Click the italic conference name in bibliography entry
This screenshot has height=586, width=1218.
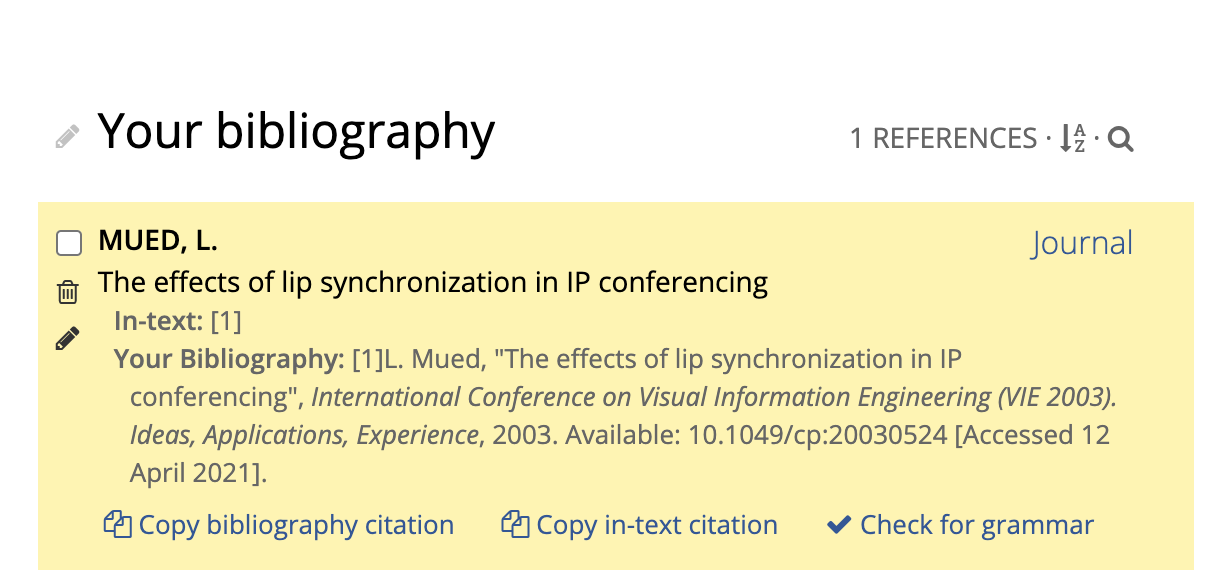(623, 416)
